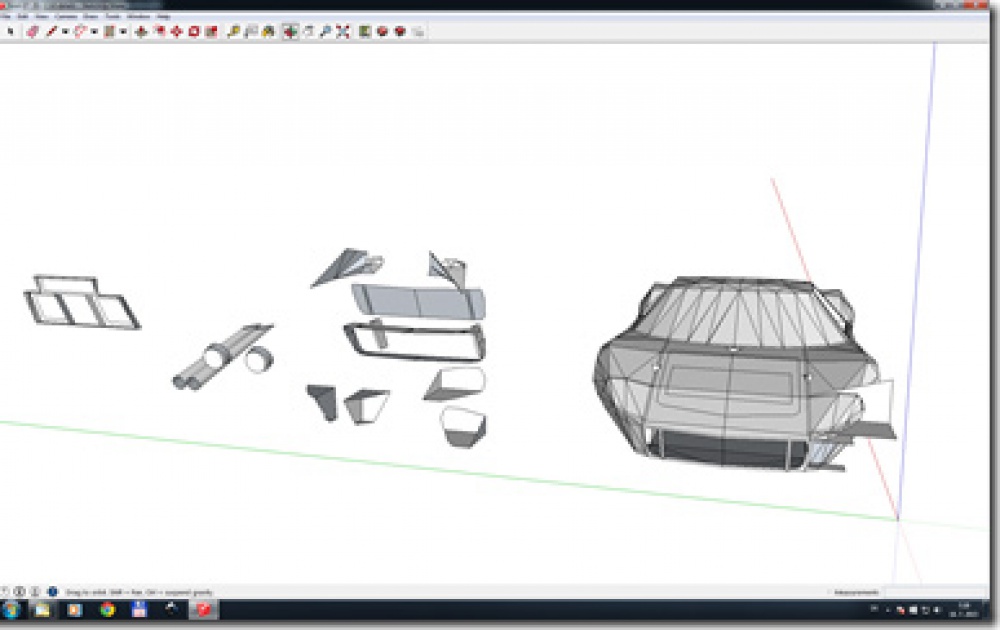The height and width of the screenshot is (630, 1000).
Task: Click the taskbar clock
Action: [x=964, y=610]
